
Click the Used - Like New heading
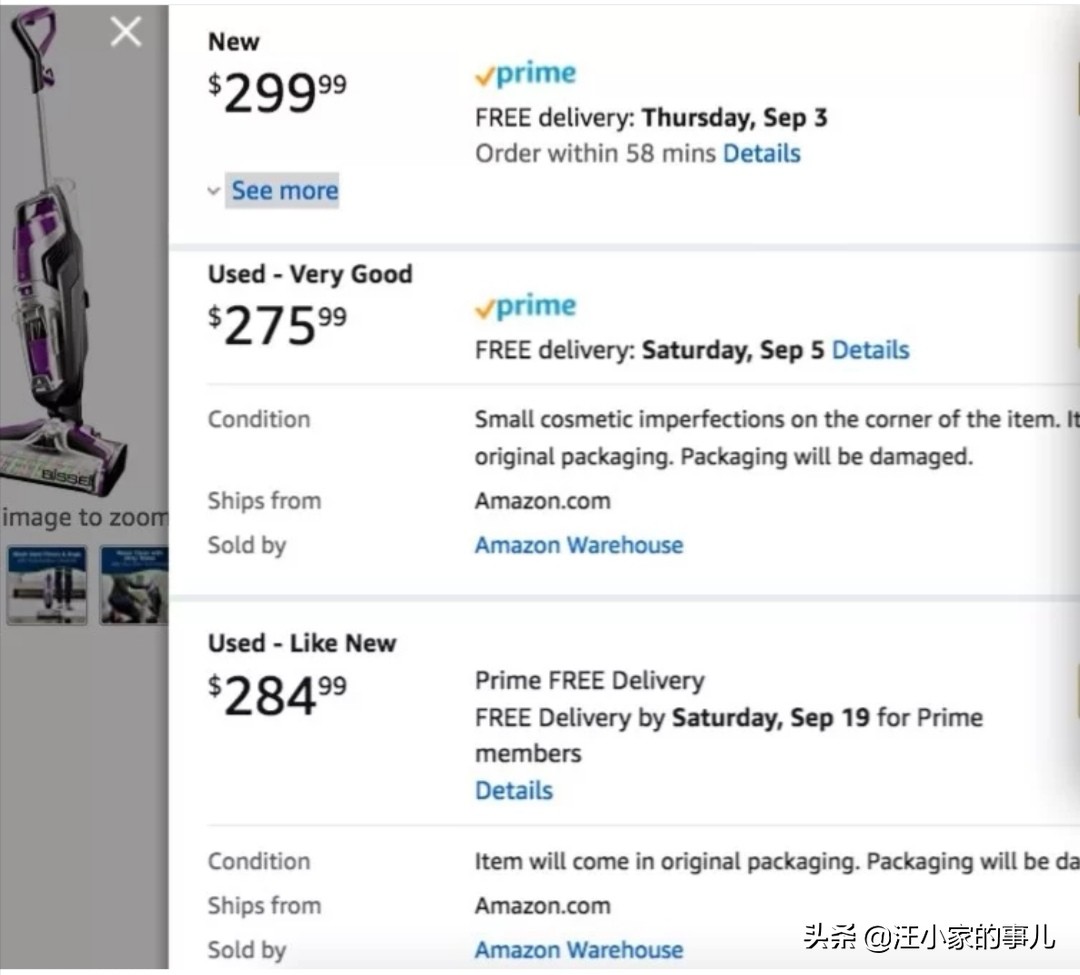click(302, 643)
